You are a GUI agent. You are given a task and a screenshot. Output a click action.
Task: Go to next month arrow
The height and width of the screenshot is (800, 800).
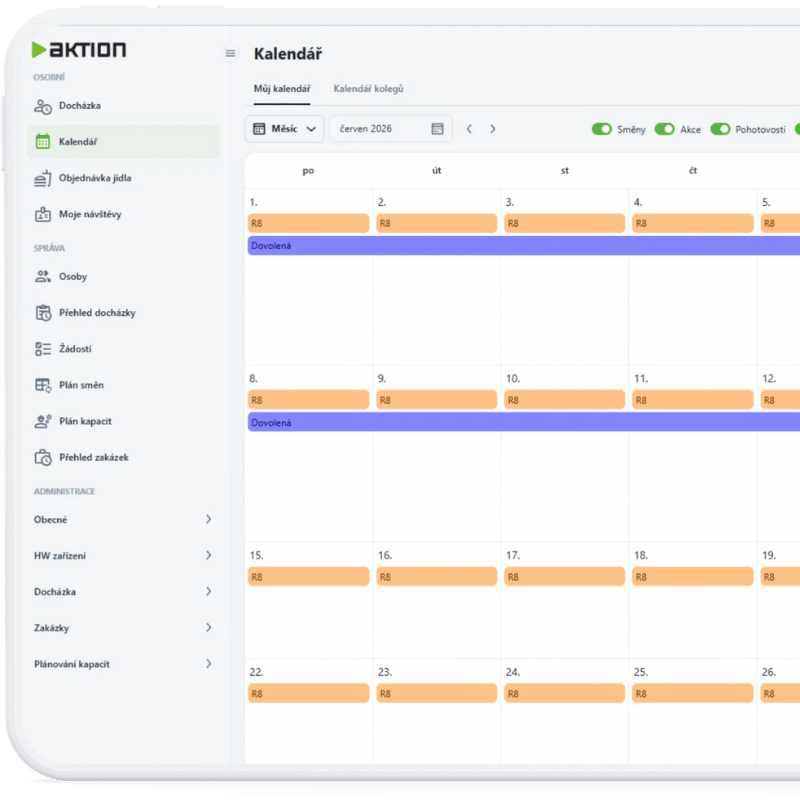[x=492, y=129]
